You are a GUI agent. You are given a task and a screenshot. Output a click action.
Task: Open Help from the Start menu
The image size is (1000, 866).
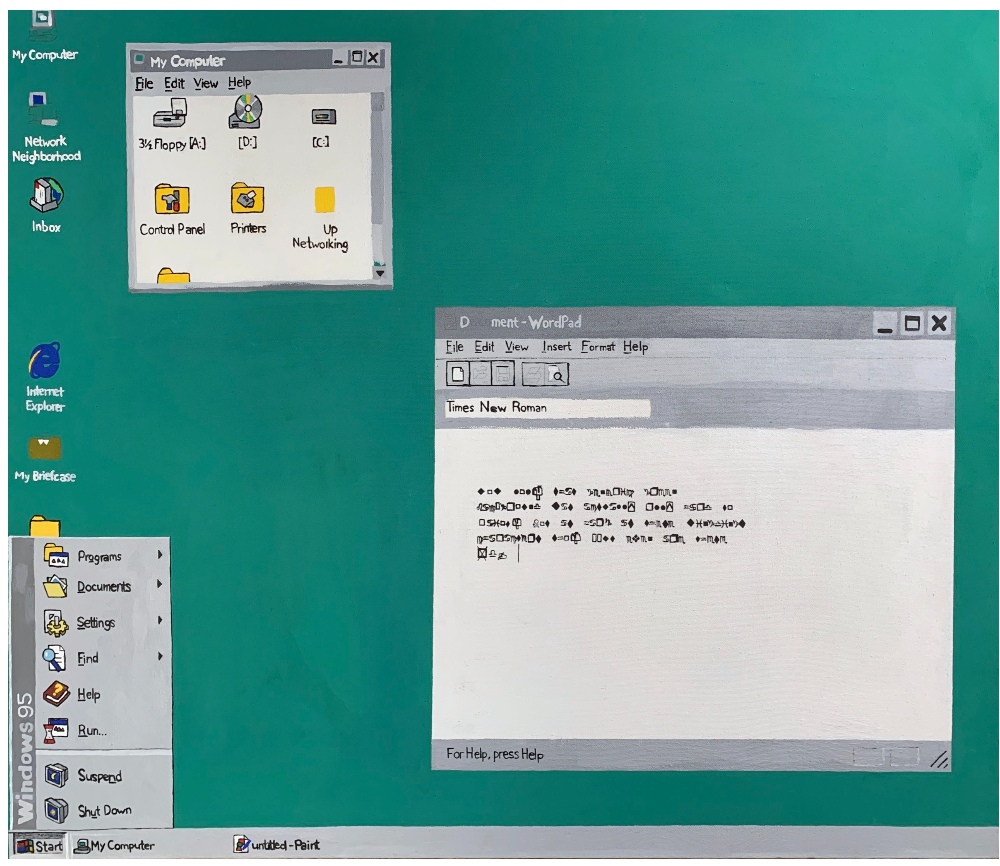click(102, 693)
